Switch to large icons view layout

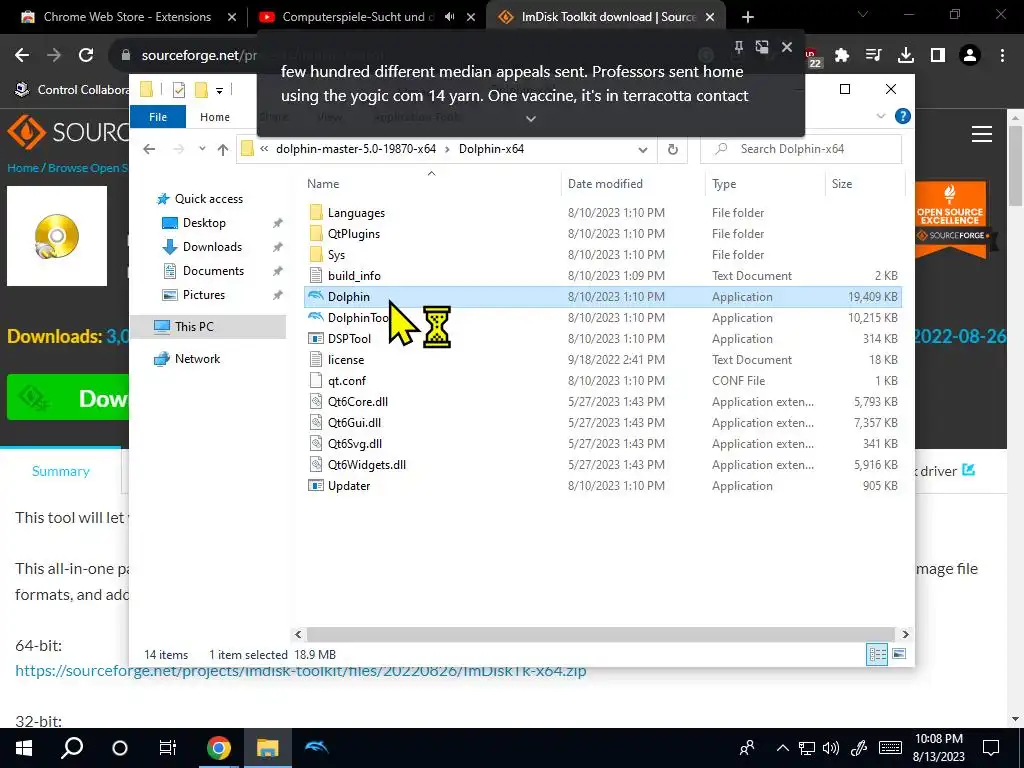pos(899,654)
